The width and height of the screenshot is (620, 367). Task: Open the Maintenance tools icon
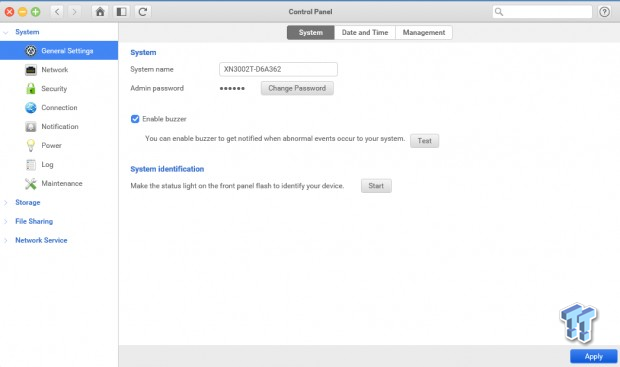pos(31,184)
